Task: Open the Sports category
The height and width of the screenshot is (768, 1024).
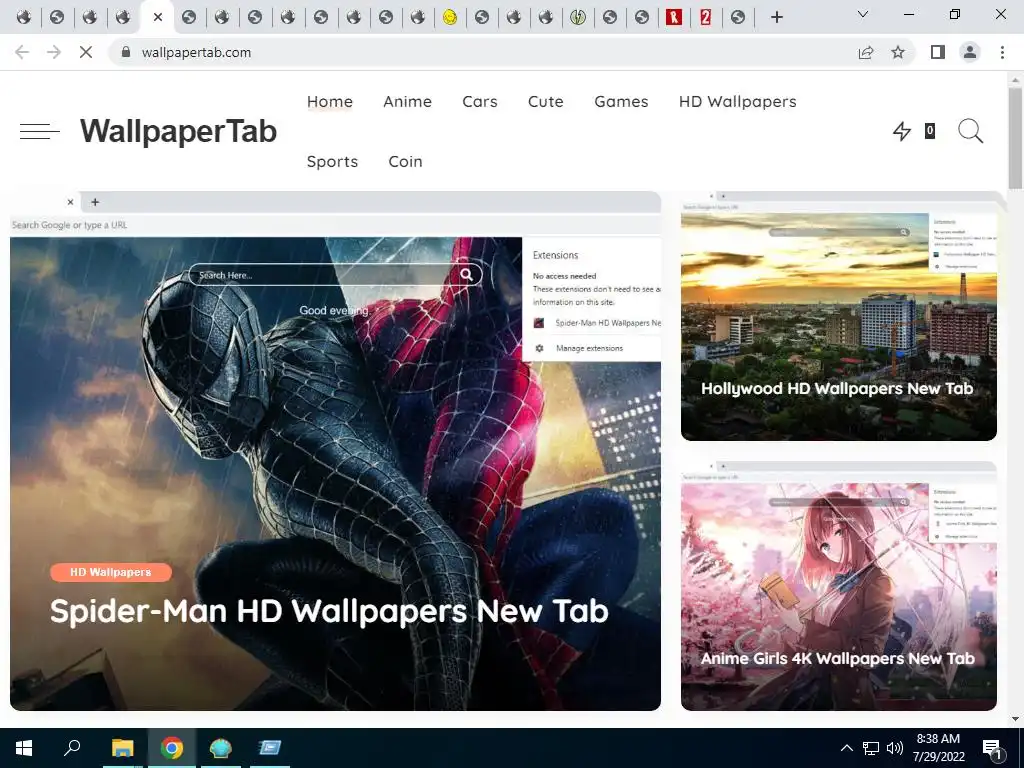Action: [332, 162]
